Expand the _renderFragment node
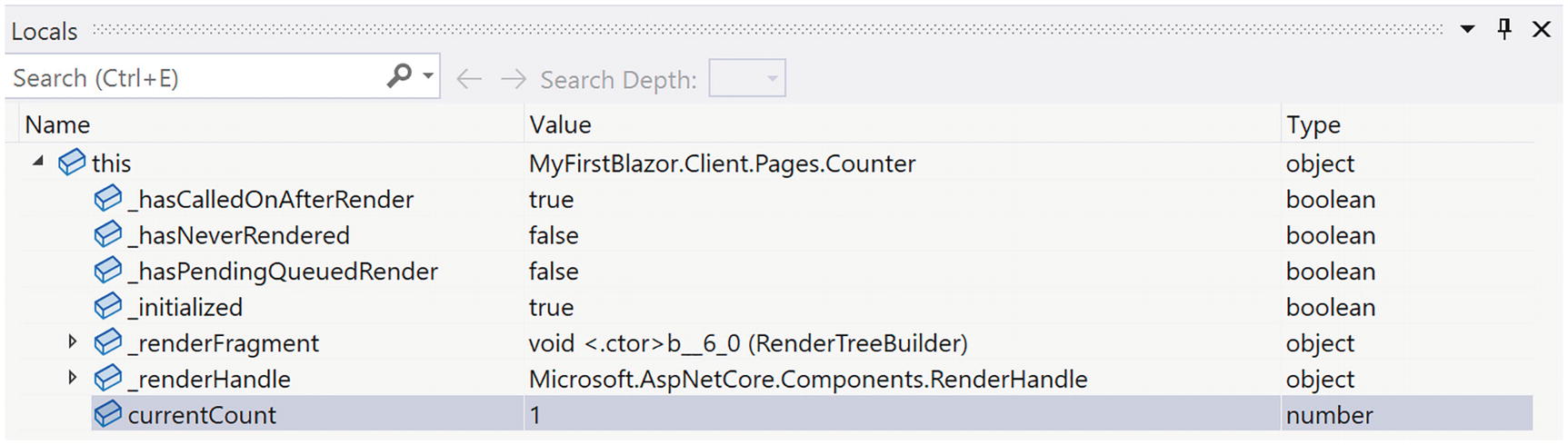 point(73,342)
